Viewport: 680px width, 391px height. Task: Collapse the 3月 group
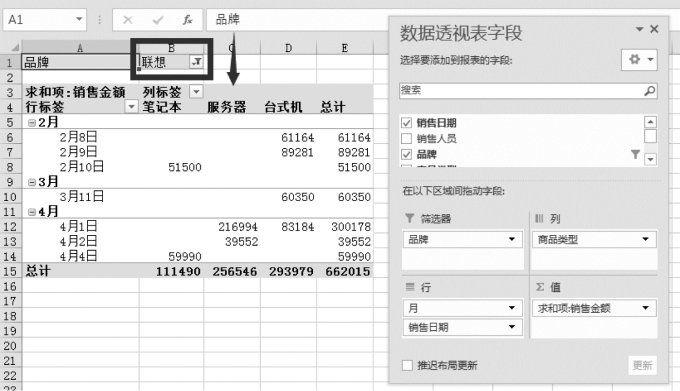32,182
